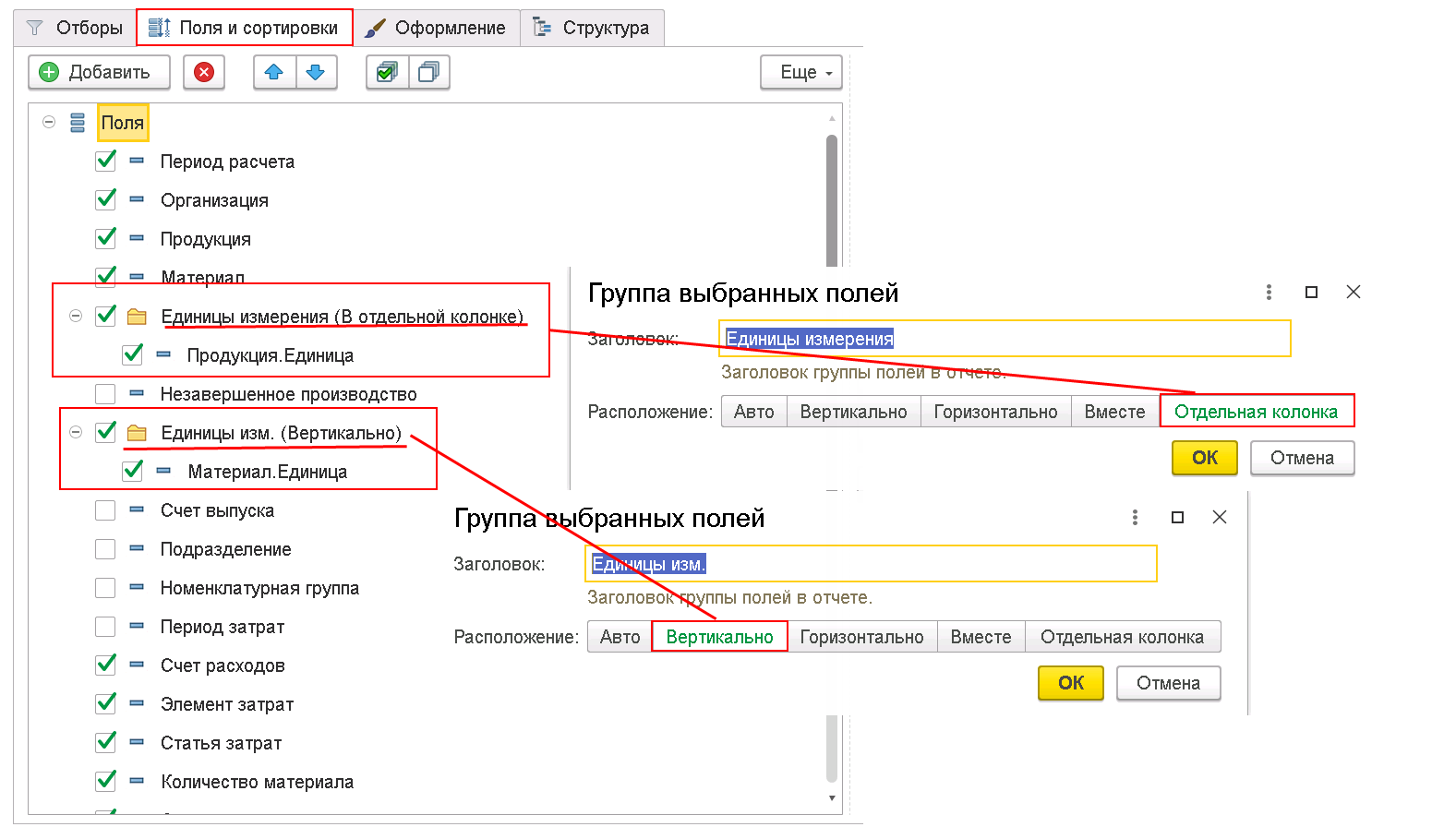Uncheck the Продукция field

tap(106, 238)
